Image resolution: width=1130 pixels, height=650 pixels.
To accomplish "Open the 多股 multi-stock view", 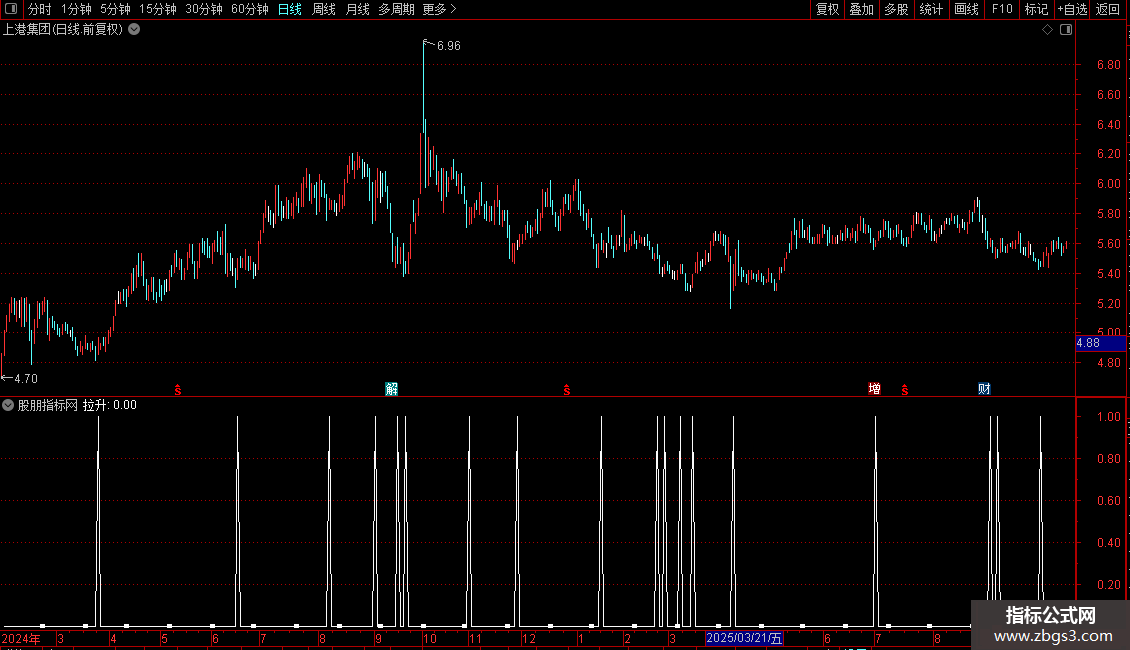I will (897, 9).
